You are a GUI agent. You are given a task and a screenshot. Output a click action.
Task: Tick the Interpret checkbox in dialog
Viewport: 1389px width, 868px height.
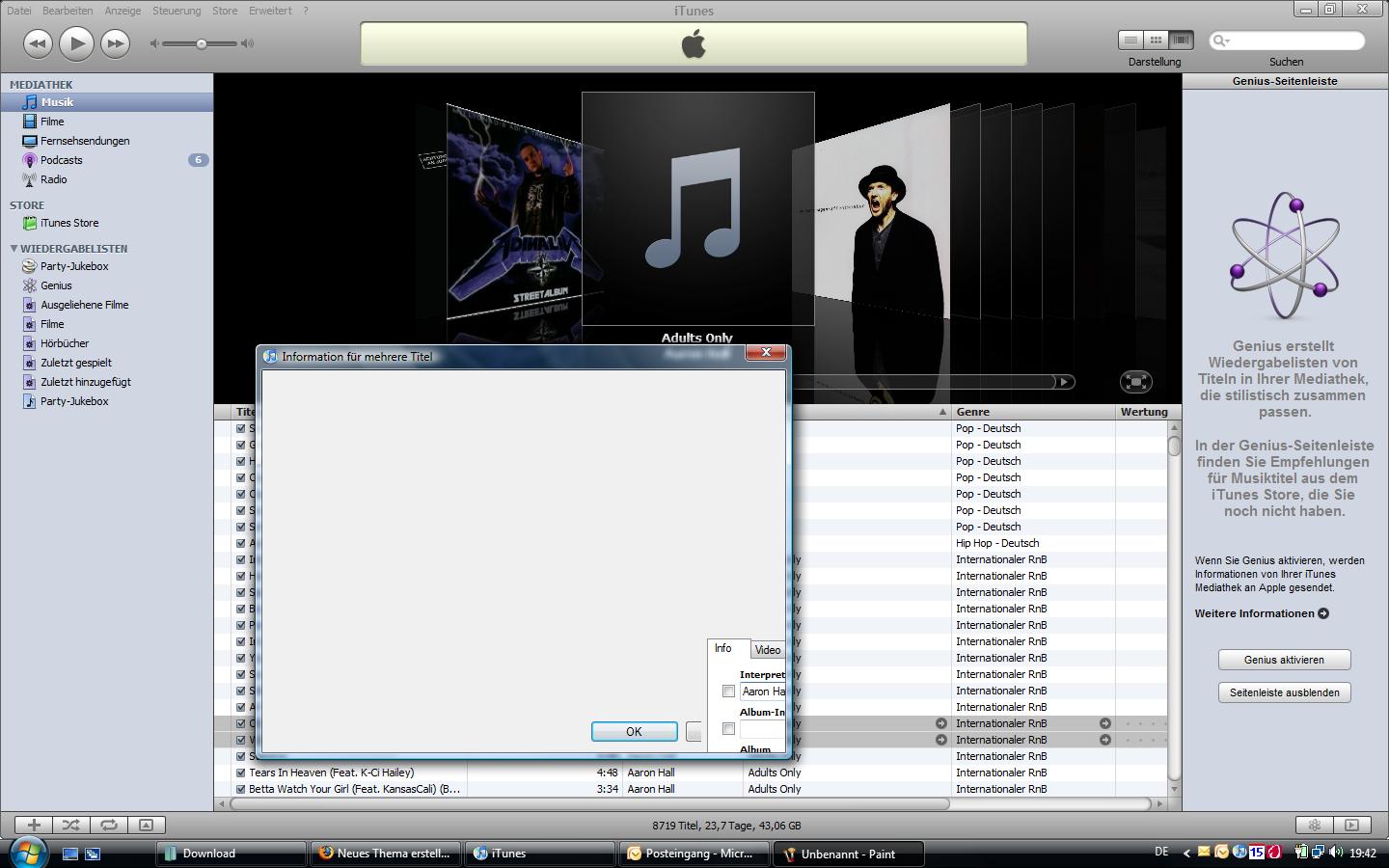(x=728, y=692)
